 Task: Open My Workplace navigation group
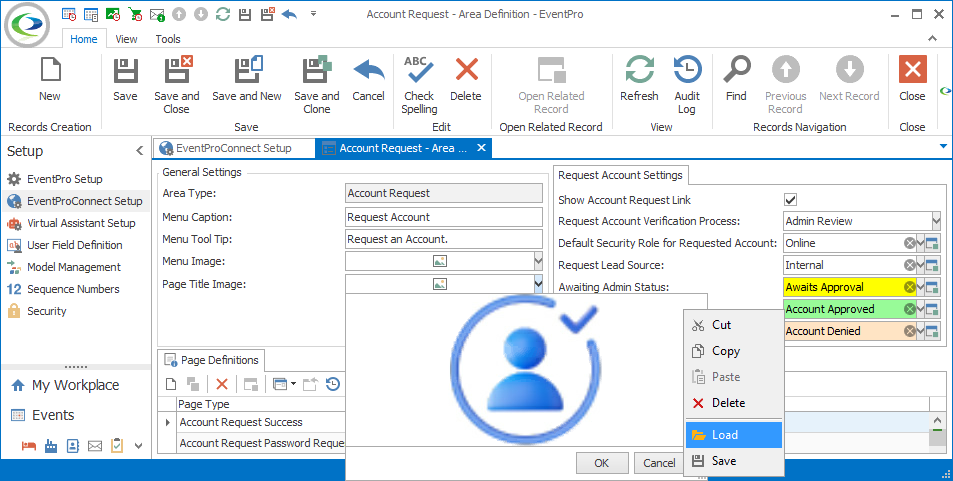point(75,385)
